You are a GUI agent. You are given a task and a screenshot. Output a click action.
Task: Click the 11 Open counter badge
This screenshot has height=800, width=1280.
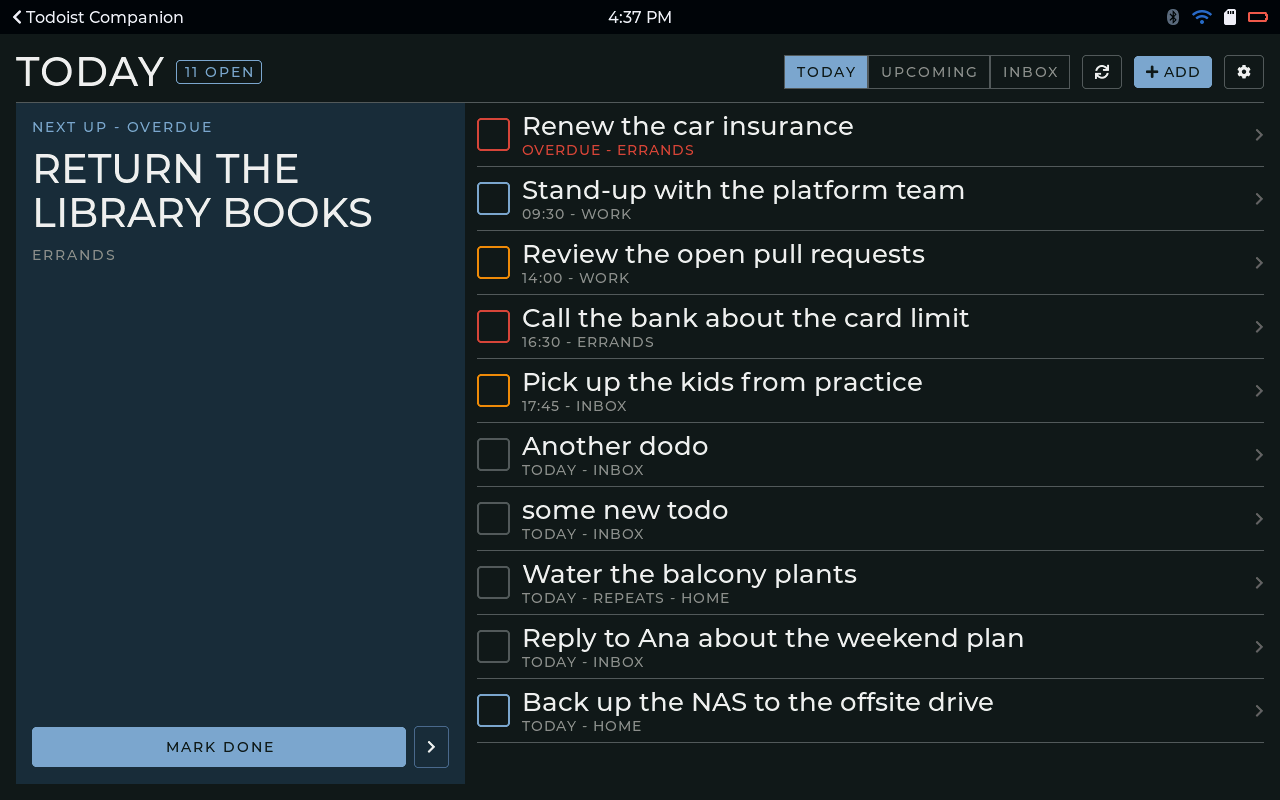(219, 72)
